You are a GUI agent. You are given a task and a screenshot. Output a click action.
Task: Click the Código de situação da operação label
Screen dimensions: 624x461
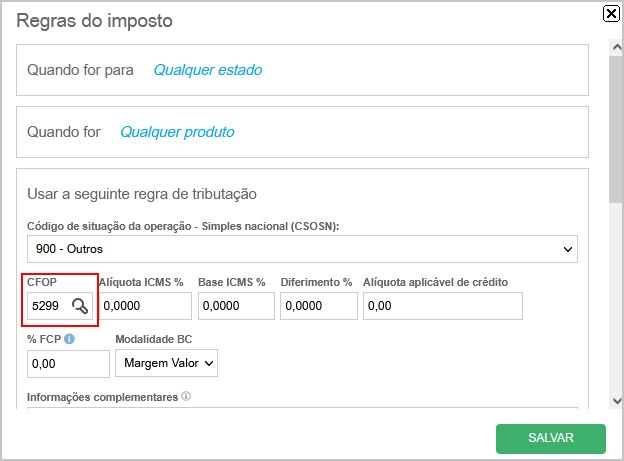click(183, 226)
